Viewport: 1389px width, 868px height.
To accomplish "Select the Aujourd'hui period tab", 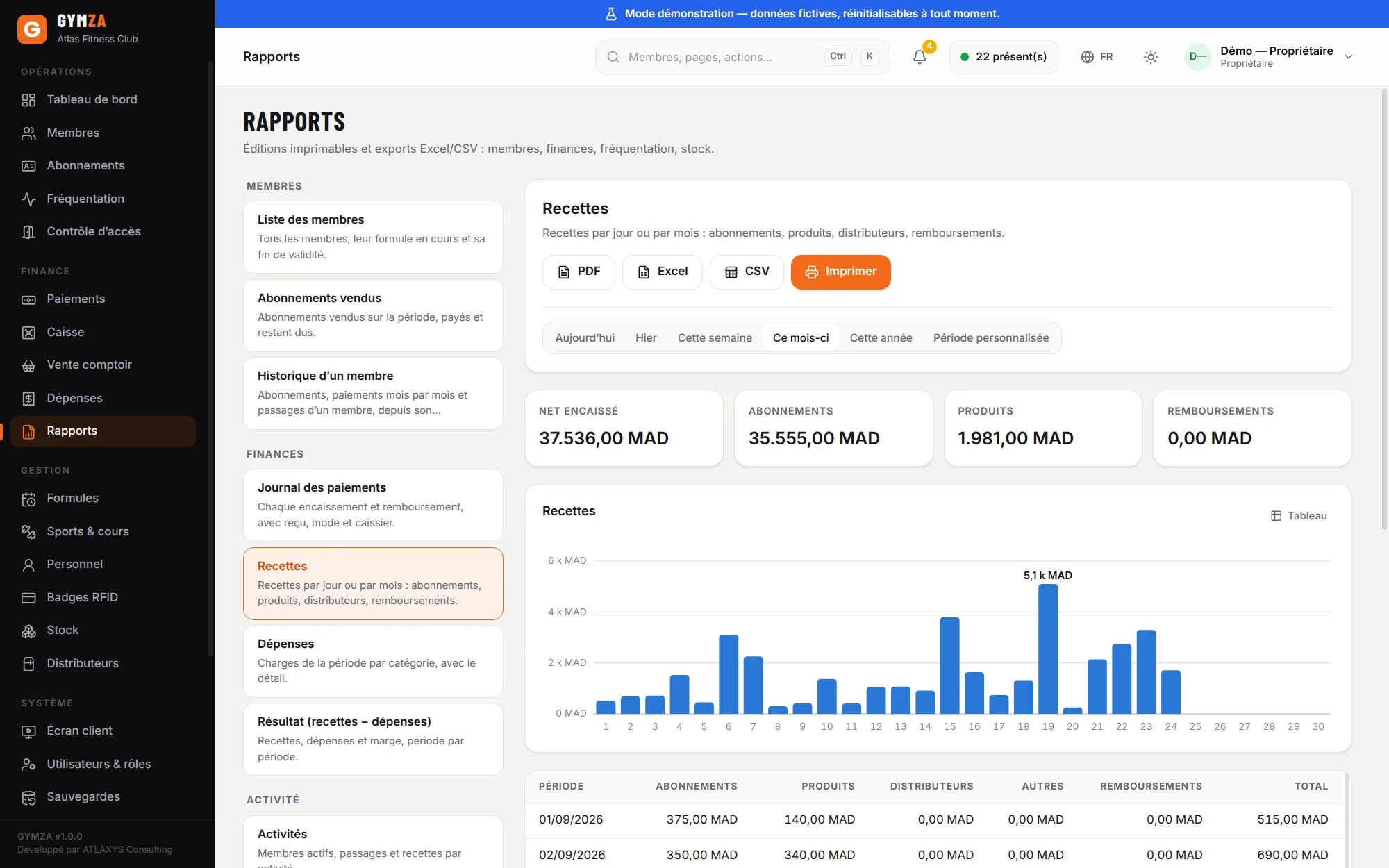I will point(585,337).
